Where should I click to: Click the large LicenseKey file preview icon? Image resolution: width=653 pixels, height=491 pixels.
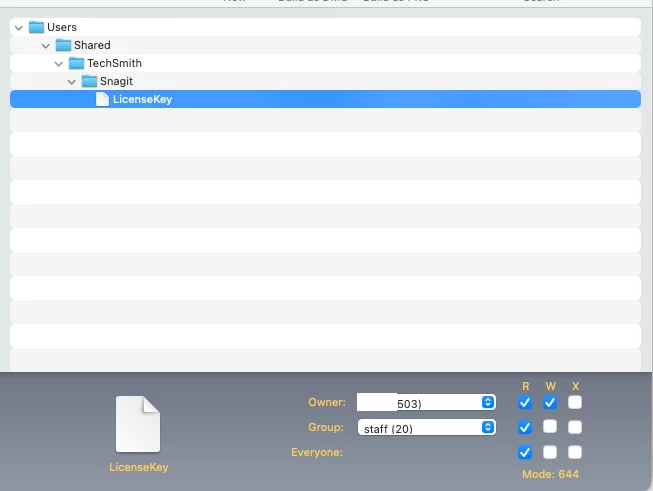pos(138,424)
